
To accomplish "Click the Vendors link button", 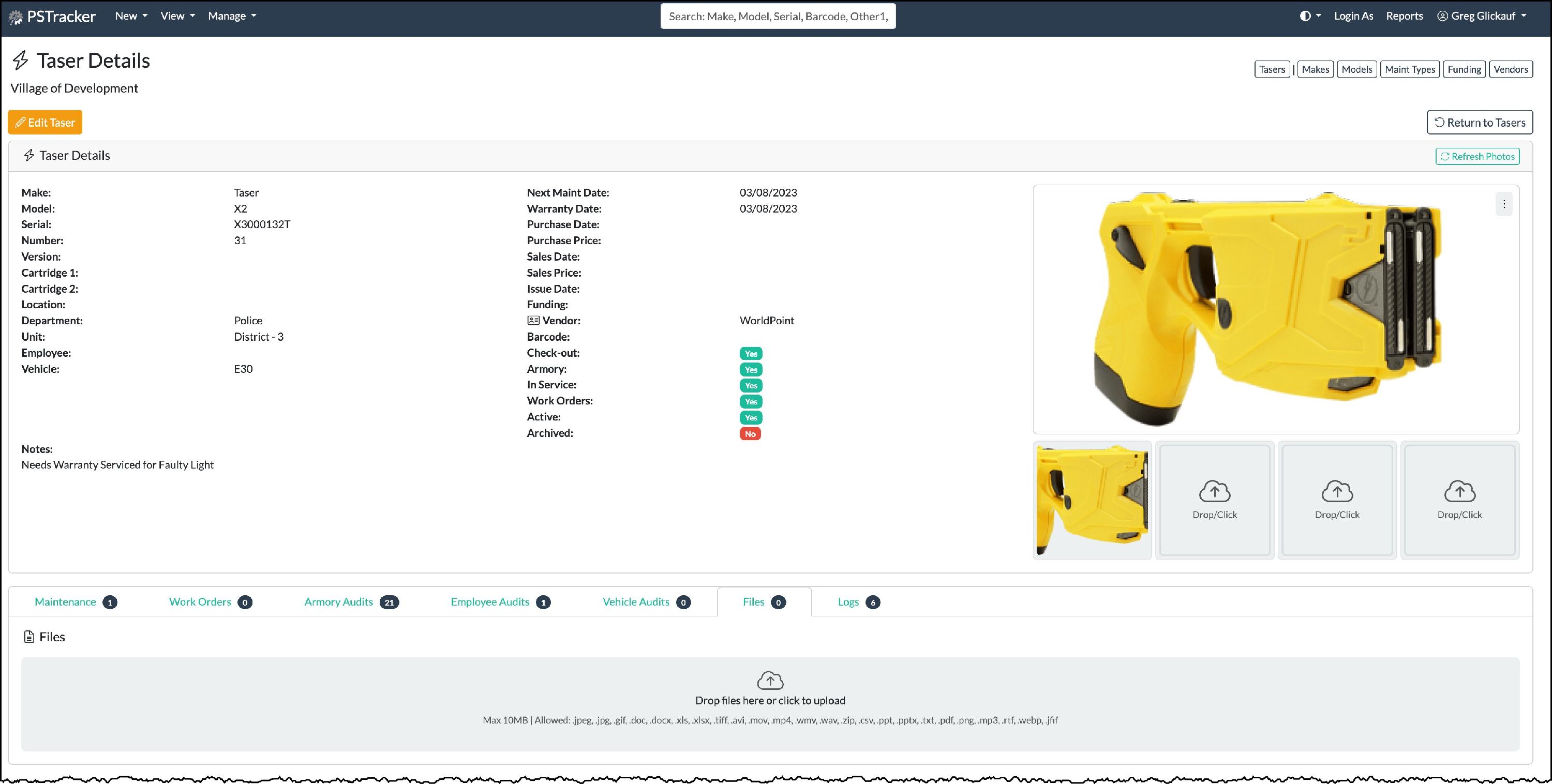I will [x=1511, y=69].
